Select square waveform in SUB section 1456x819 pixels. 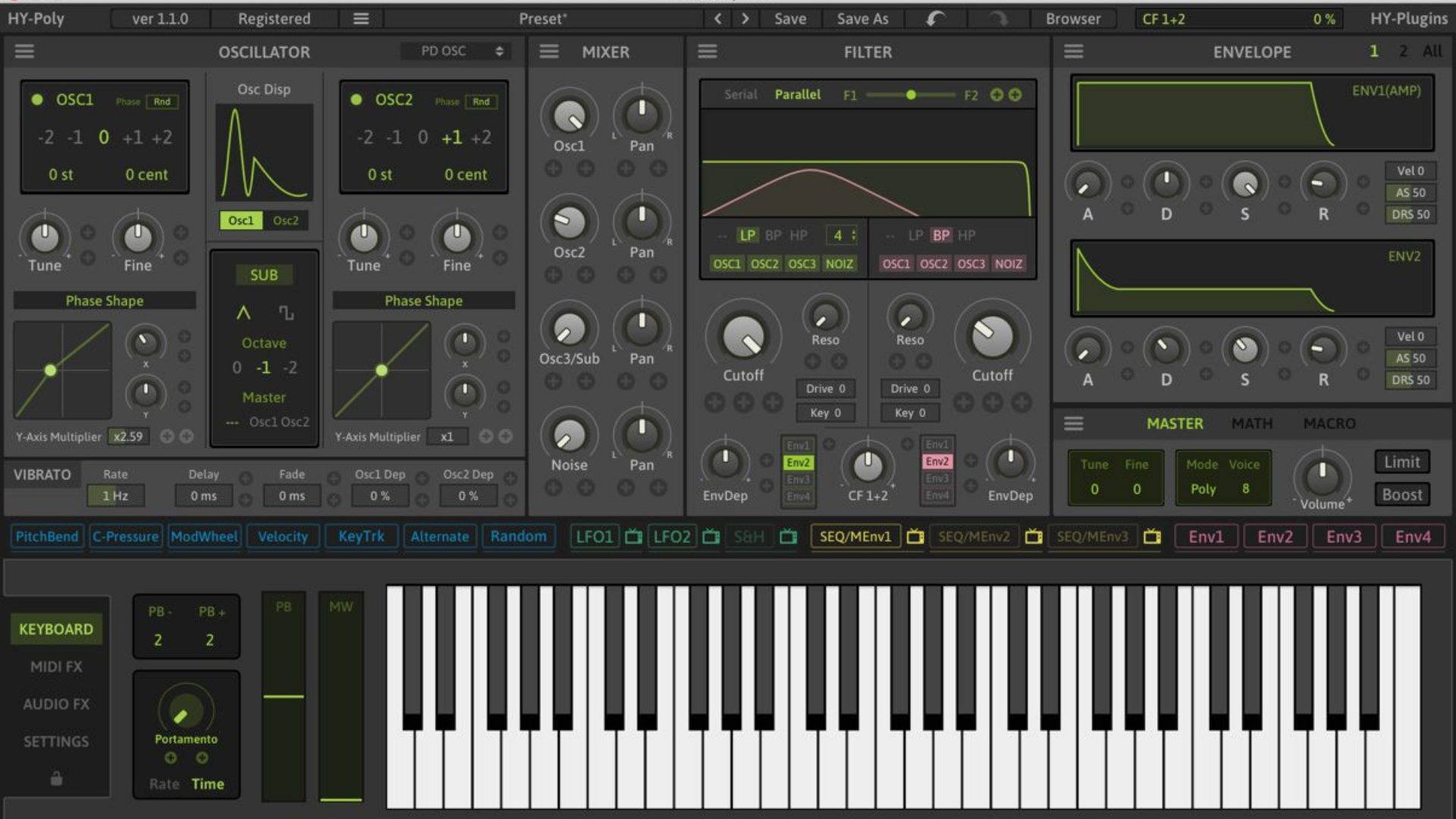pos(286,312)
